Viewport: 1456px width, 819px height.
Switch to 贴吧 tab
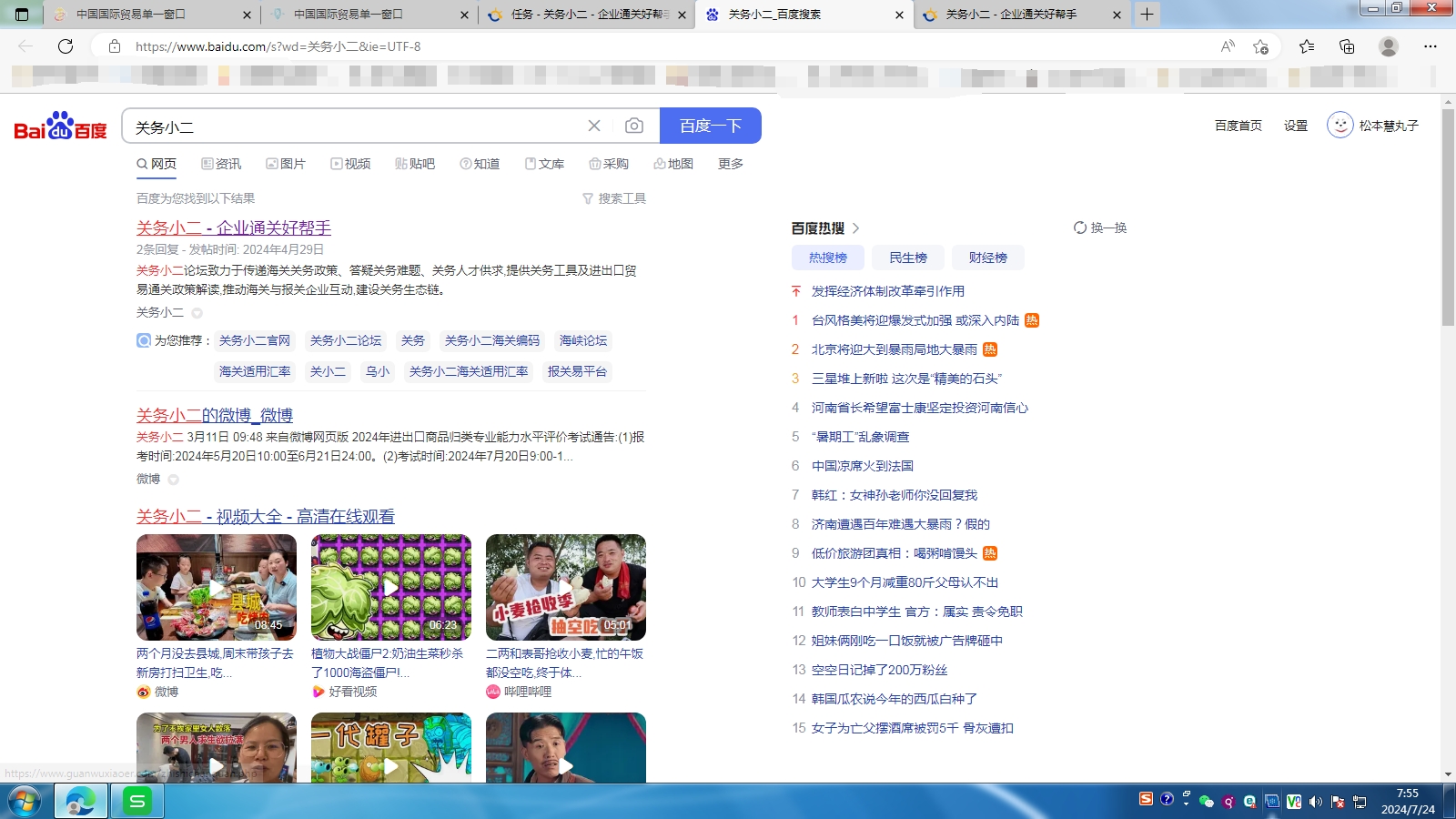tap(415, 164)
